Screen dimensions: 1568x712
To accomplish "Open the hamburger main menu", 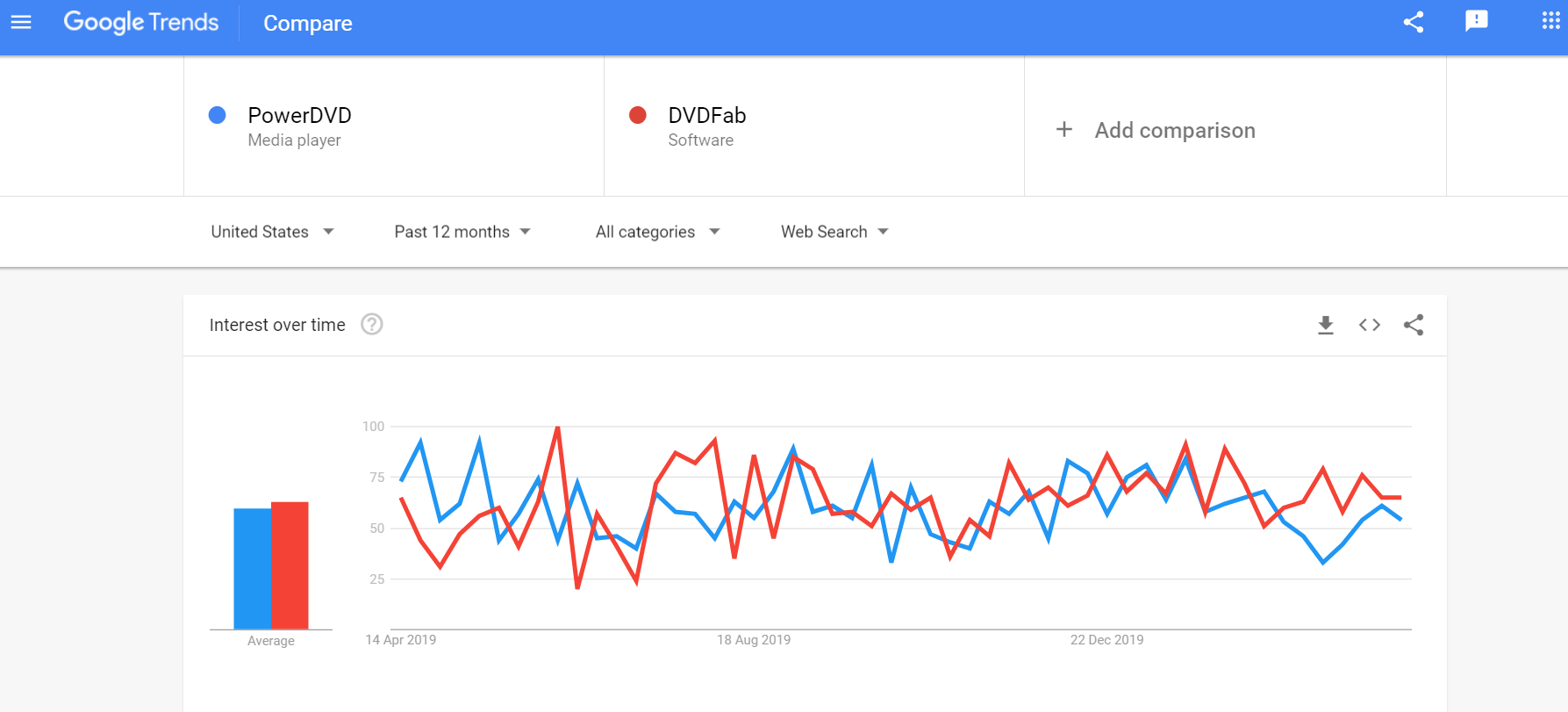I will [21, 22].
